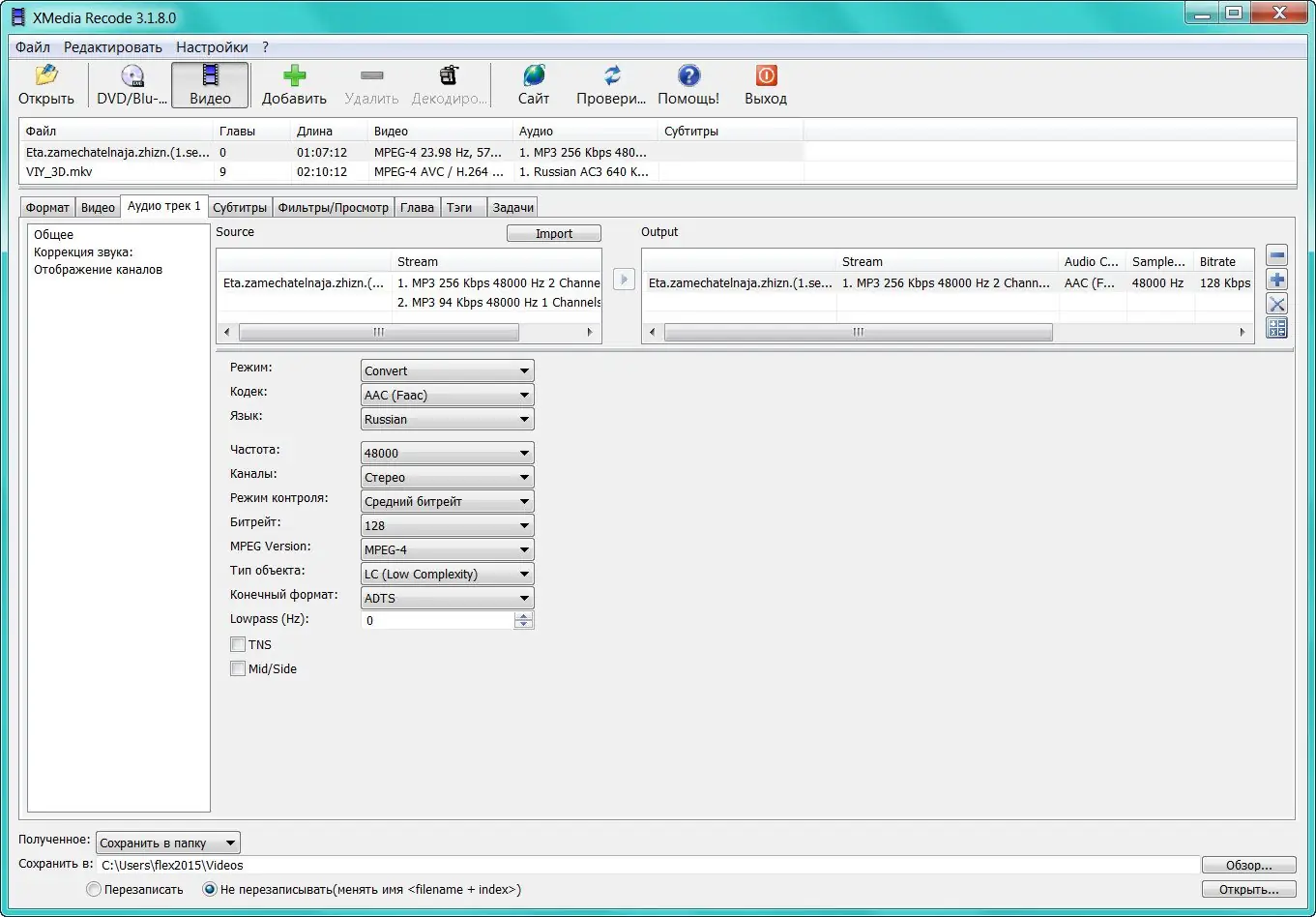Click the Главы column header in file list
Viewport: 1316px width, 917px height.
coord(251,131)
